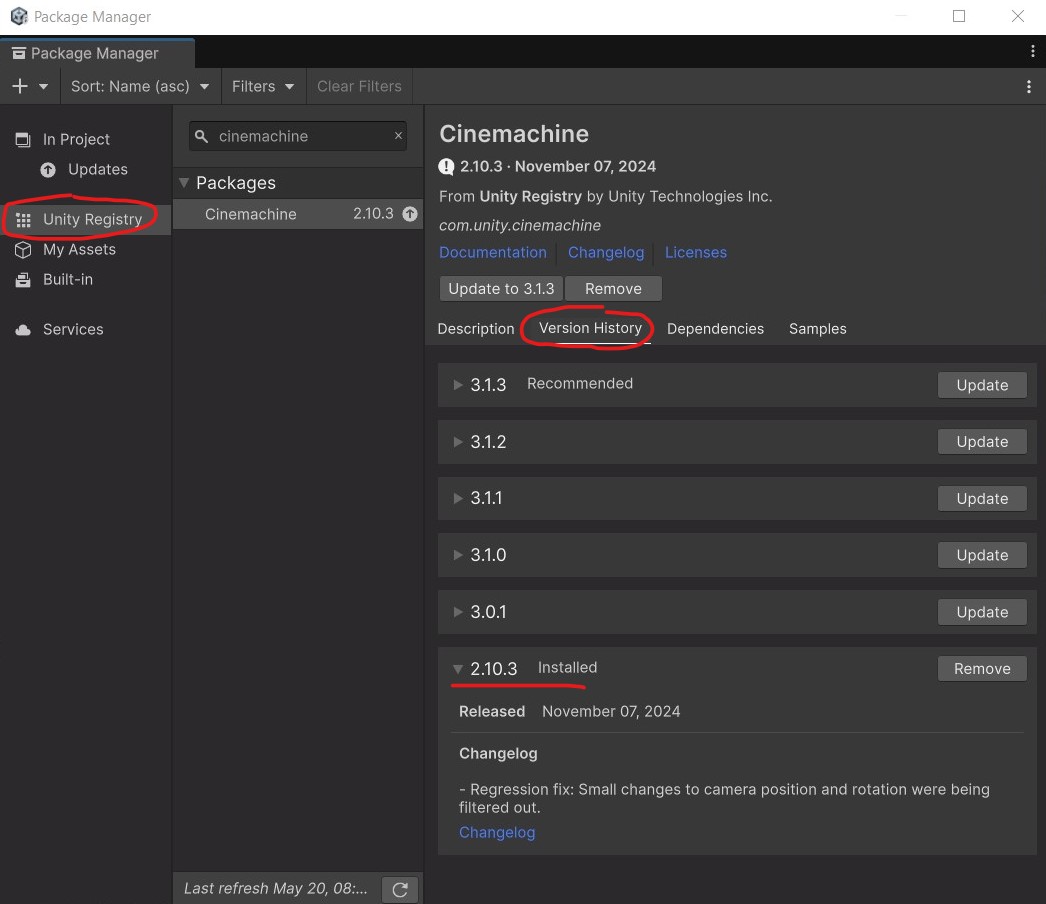Expand the 3.1.2 version entry
Image resolution: width=1046 pixels, height=904 pixels.
(458, 442)
